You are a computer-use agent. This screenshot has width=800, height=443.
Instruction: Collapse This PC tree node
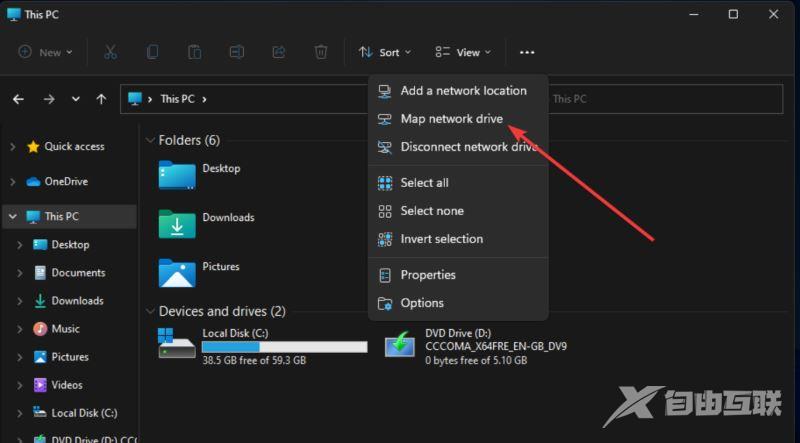coord(13,217)
